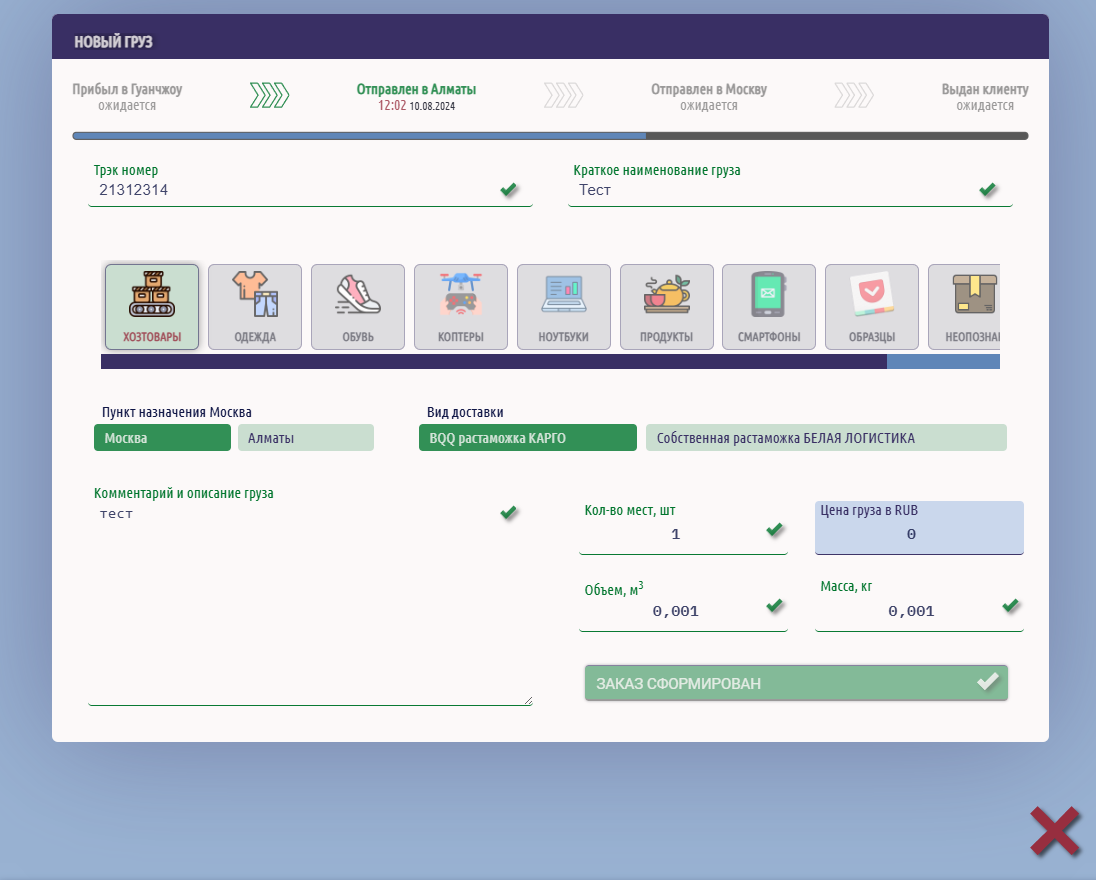The height and width of the screenshot is (880, 1096).
Task: Pick the Образцы samples category
Action: (872, 307)
